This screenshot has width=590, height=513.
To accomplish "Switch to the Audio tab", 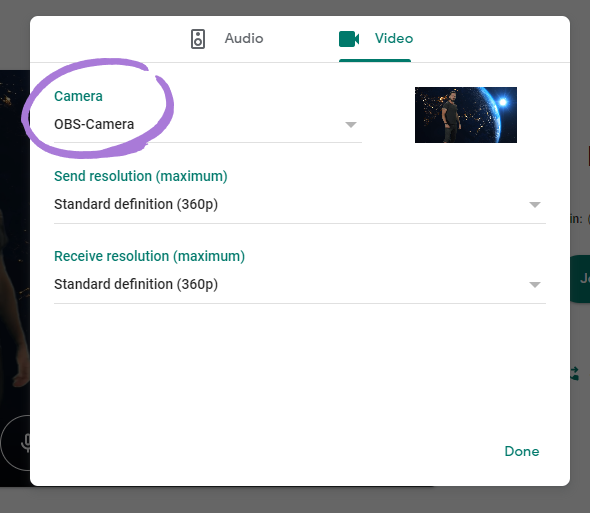I will pos(244,38).
